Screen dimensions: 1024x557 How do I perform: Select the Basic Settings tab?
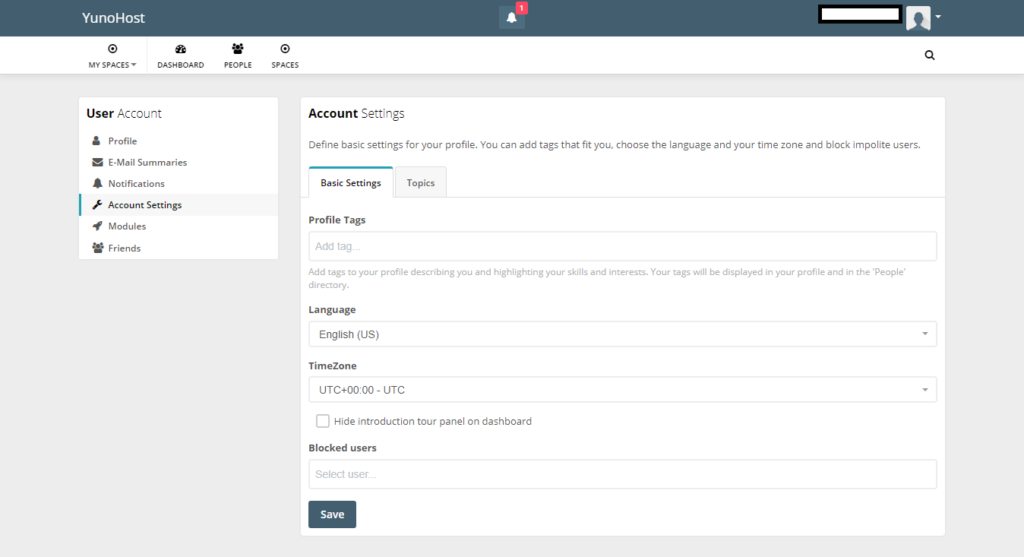(x=351, y=182)
